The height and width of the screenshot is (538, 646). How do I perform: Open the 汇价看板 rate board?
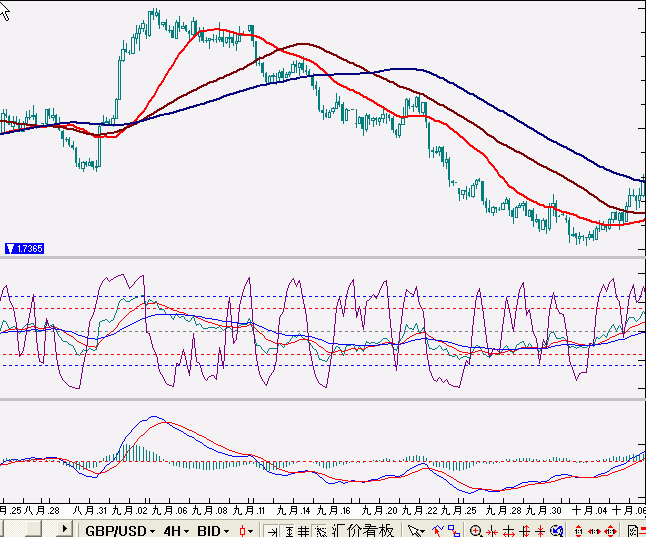(363, 530)
